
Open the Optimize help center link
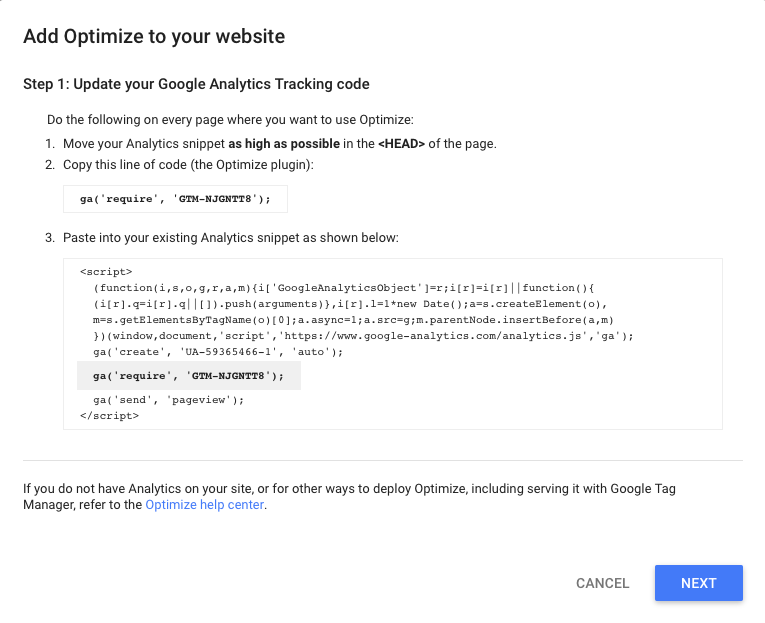pyautogui.click(x=204, y=505)
